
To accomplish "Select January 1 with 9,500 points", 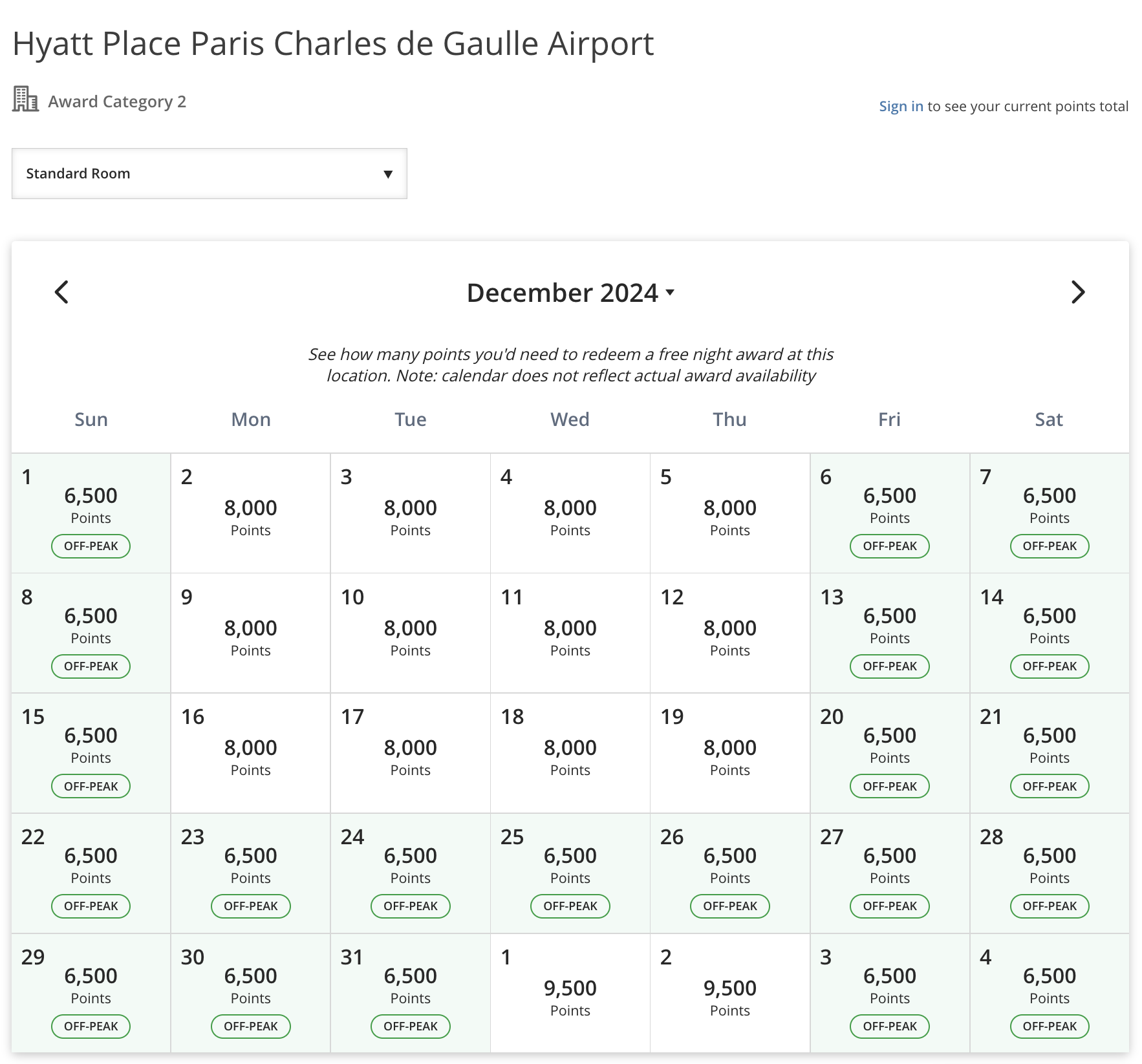I will [570, 993].
